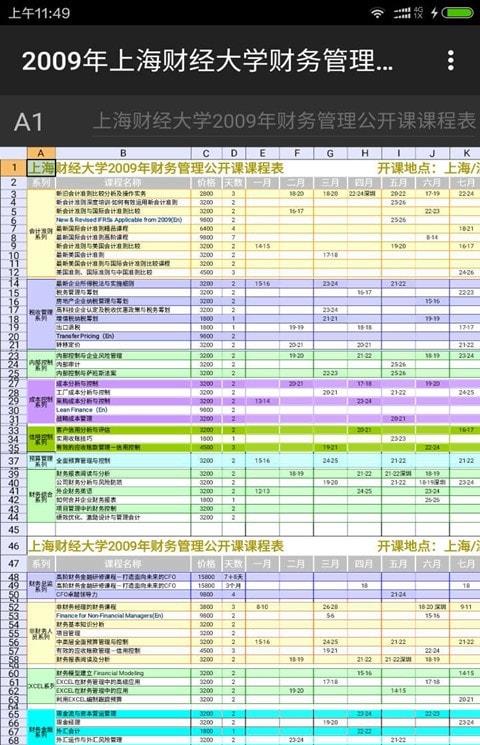Select column E header
Image resolution: width=480 pixels, height=745 pixels.
pos(262,153)
